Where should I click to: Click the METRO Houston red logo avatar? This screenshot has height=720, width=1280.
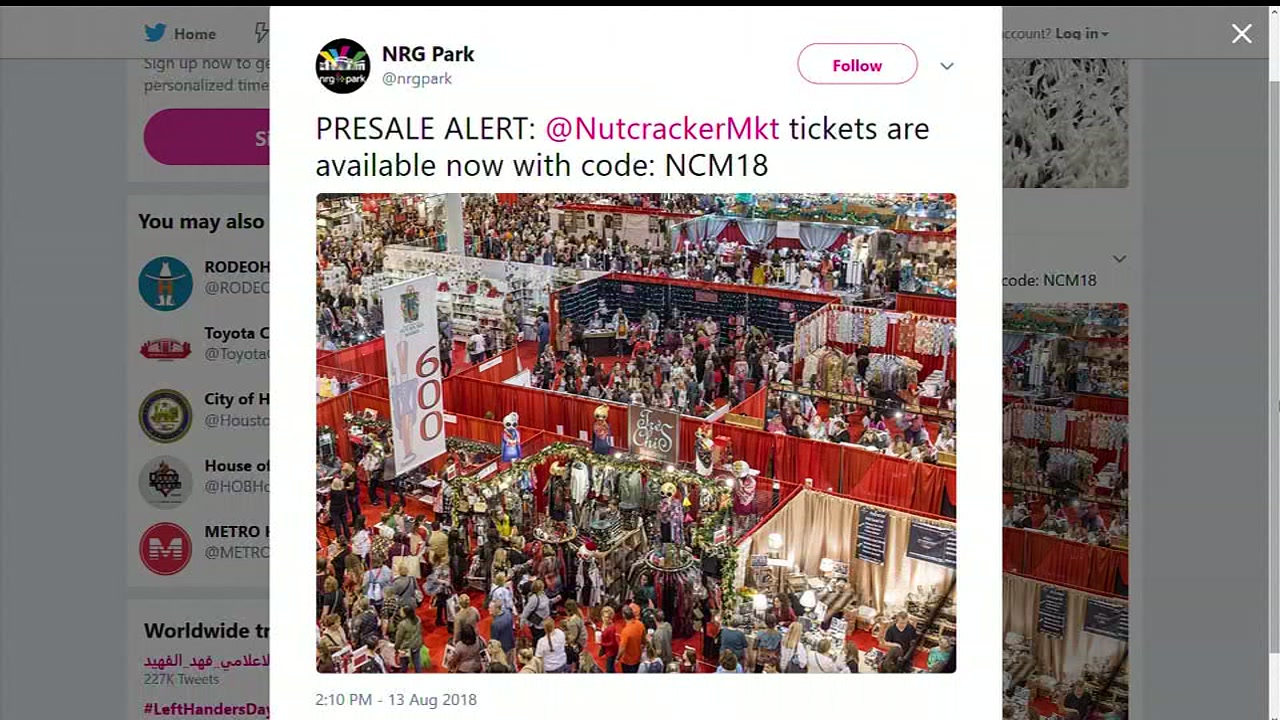(165, 548)
